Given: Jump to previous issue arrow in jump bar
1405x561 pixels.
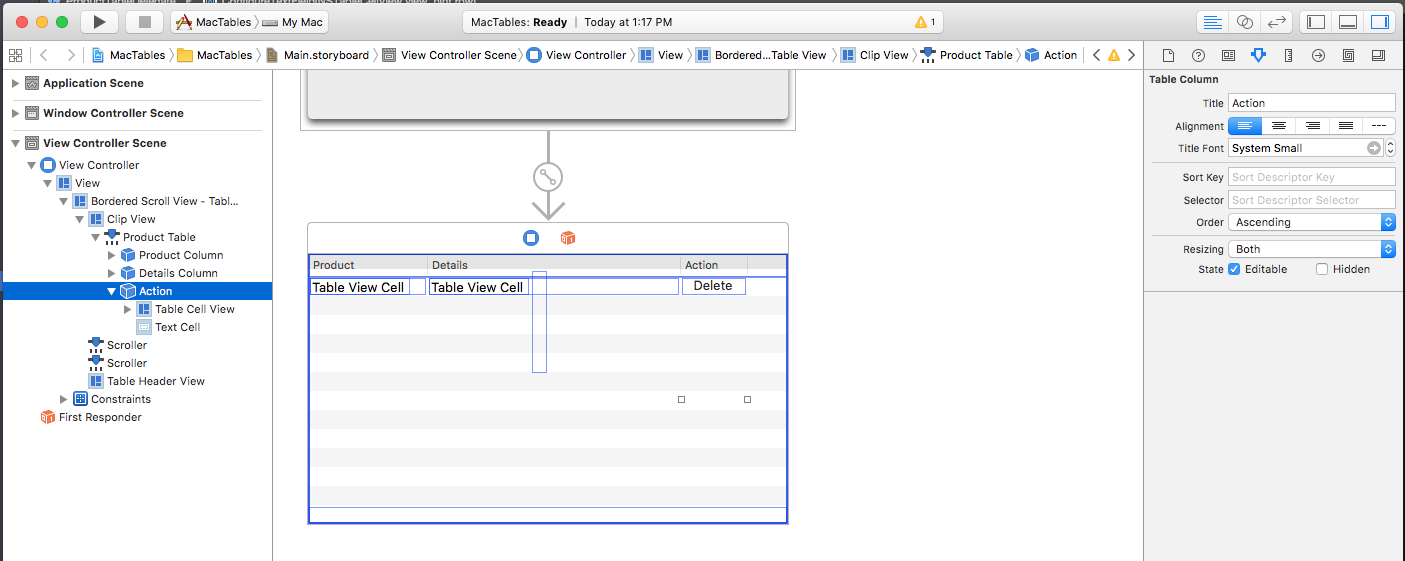Looking at the screenshot, I should 1096,55.
